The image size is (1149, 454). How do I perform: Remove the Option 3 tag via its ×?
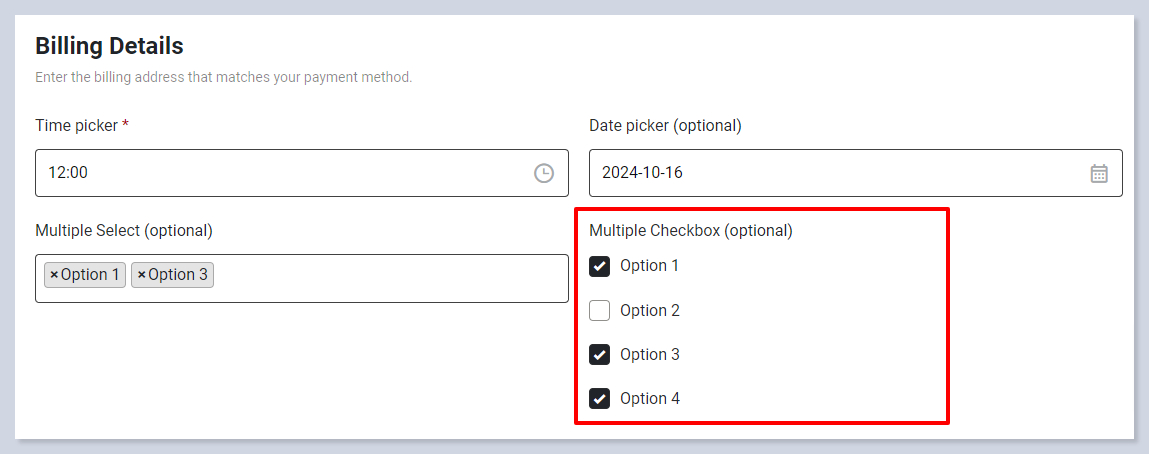click(142, 275)
